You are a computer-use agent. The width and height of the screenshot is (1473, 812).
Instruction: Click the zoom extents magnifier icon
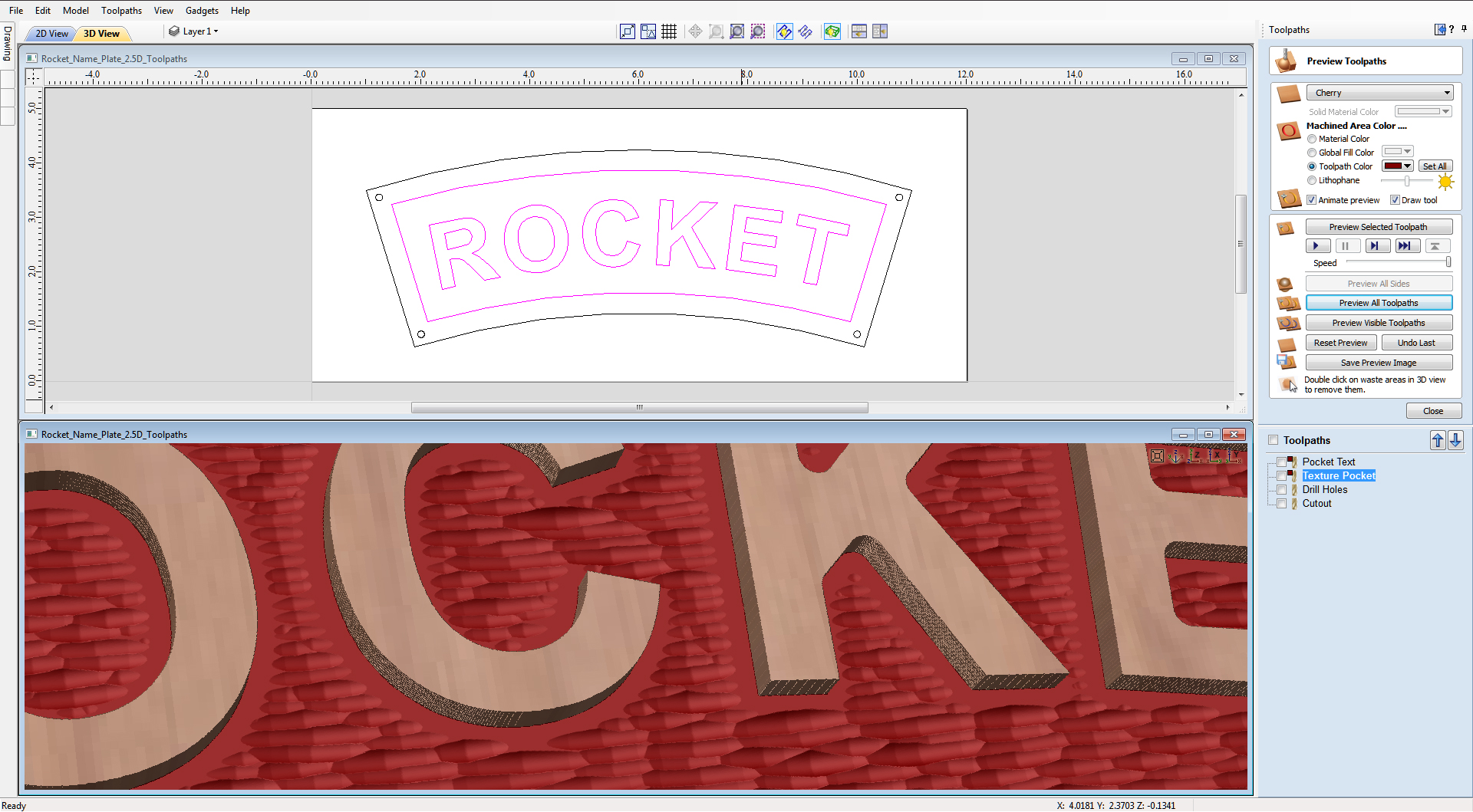point(736,31)
